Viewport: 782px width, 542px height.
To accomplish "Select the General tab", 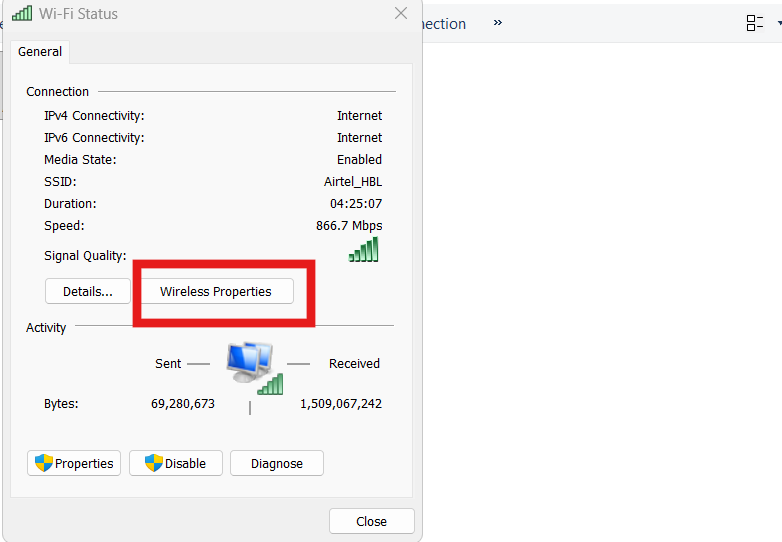I will [x=40, y=52].
